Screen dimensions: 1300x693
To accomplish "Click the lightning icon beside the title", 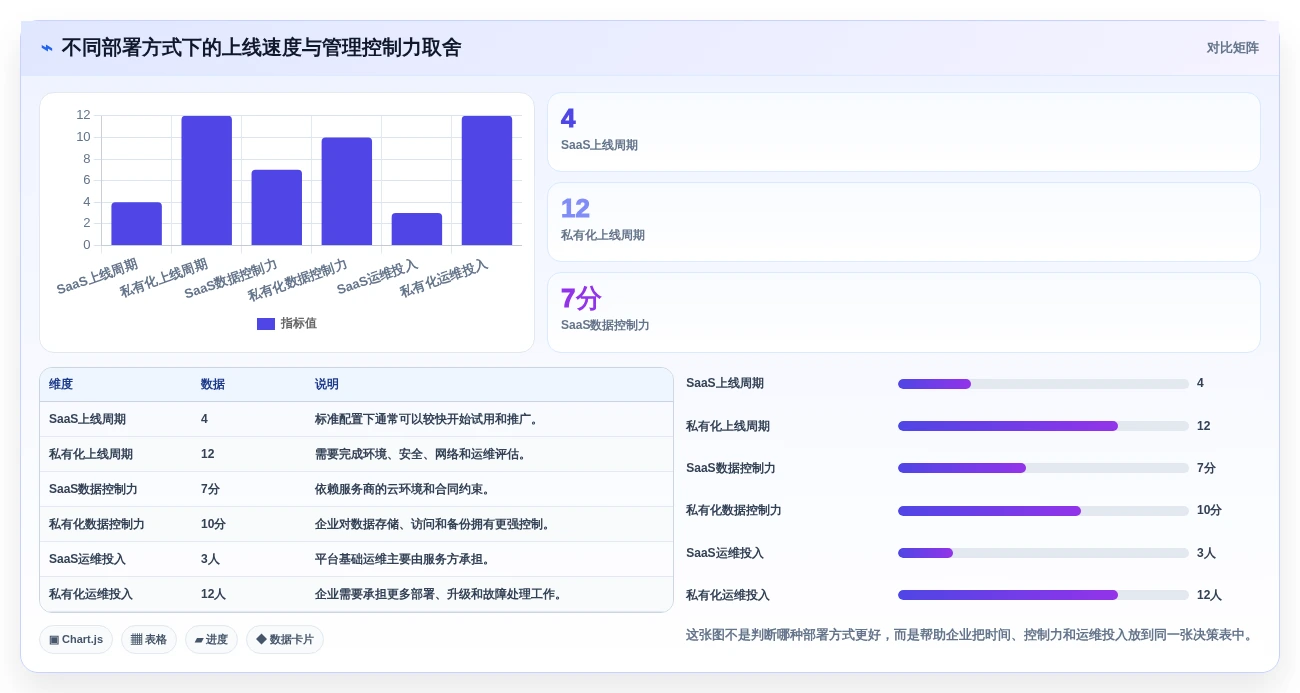I will pyautogui.click(x=47, y=48).
